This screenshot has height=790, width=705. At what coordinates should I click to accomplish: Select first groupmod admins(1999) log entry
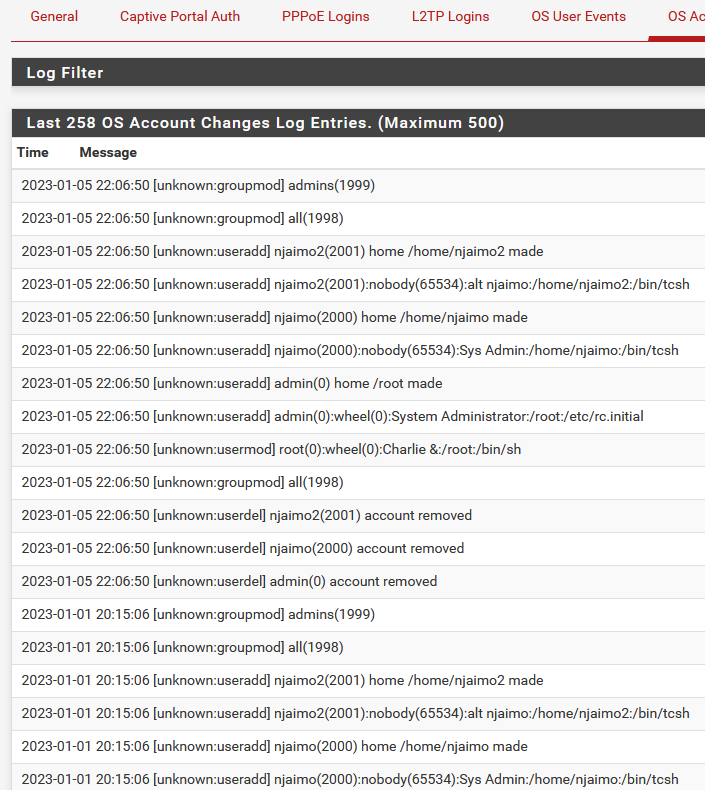tap(358, 185)
